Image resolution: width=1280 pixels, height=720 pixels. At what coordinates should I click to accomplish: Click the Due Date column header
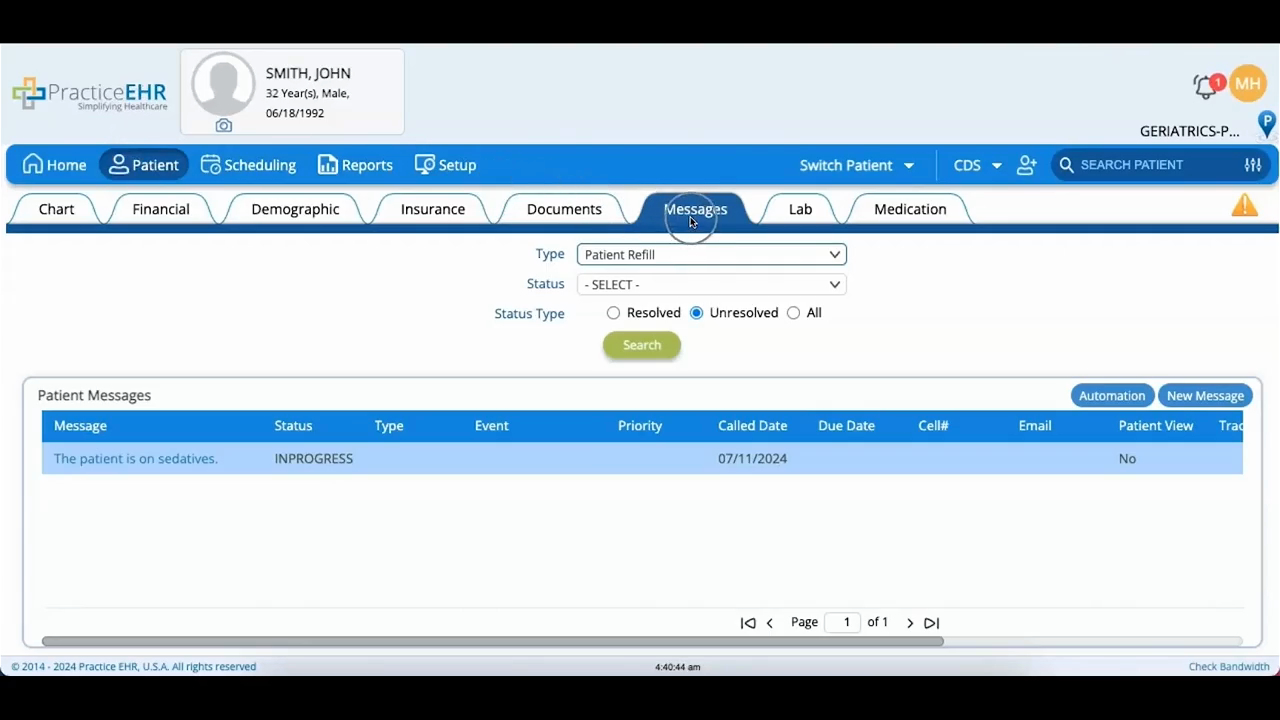[x=846, y=426]
